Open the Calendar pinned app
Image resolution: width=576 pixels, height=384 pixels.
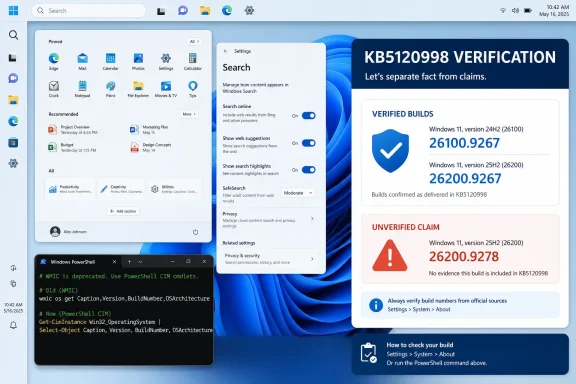tap(110, 61)
